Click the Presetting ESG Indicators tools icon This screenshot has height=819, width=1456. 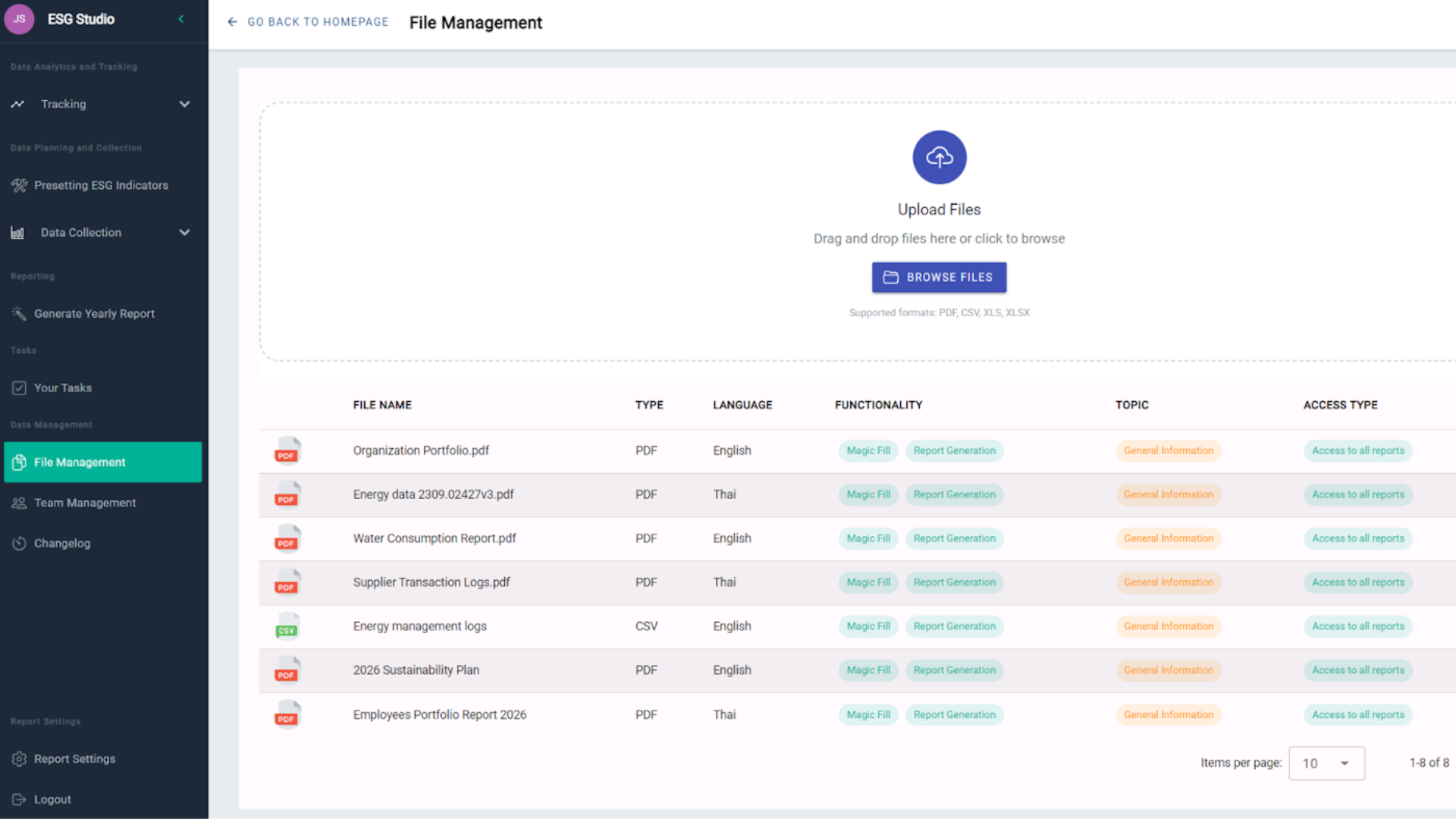19,185
